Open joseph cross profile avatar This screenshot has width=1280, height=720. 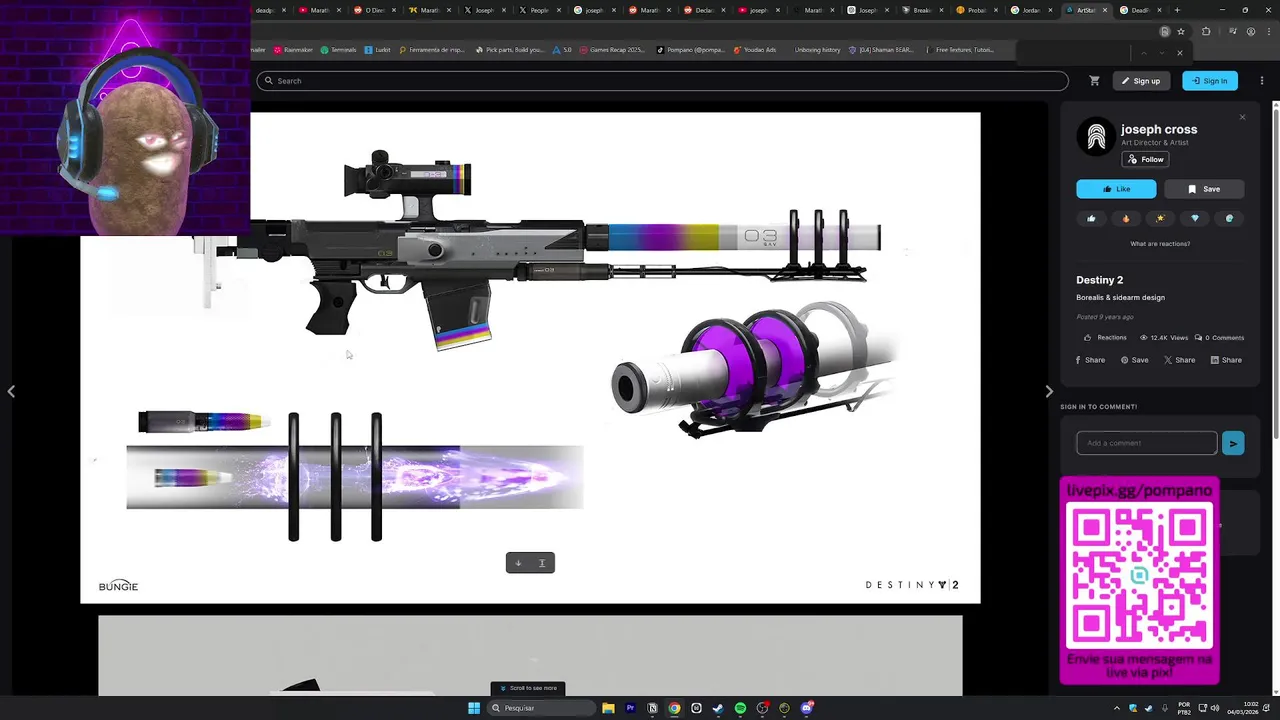tap(1096, 136)
